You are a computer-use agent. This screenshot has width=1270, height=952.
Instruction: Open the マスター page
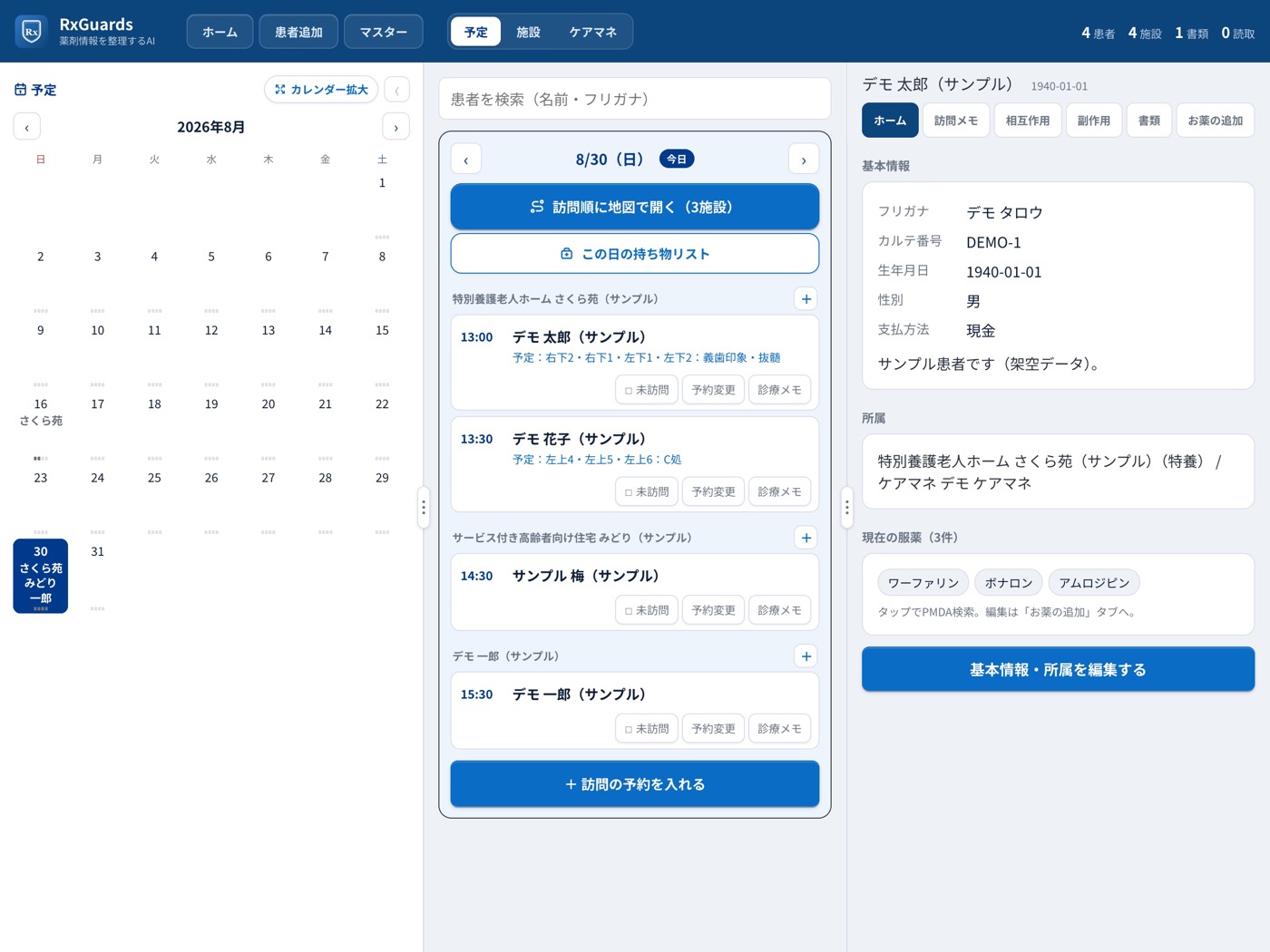pyautogui.click(x=383, y=32)
